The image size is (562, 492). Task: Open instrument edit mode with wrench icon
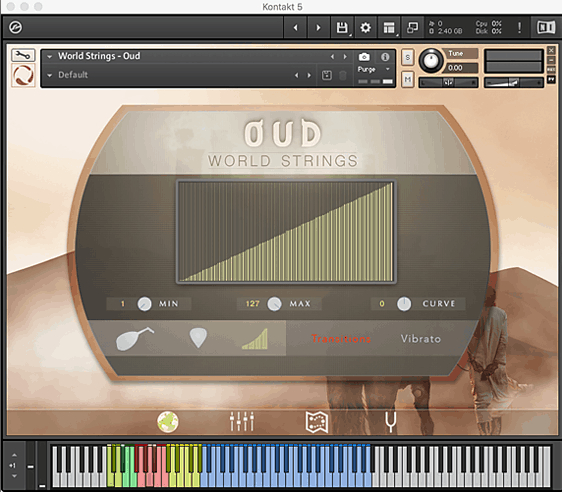coord(23,55)
